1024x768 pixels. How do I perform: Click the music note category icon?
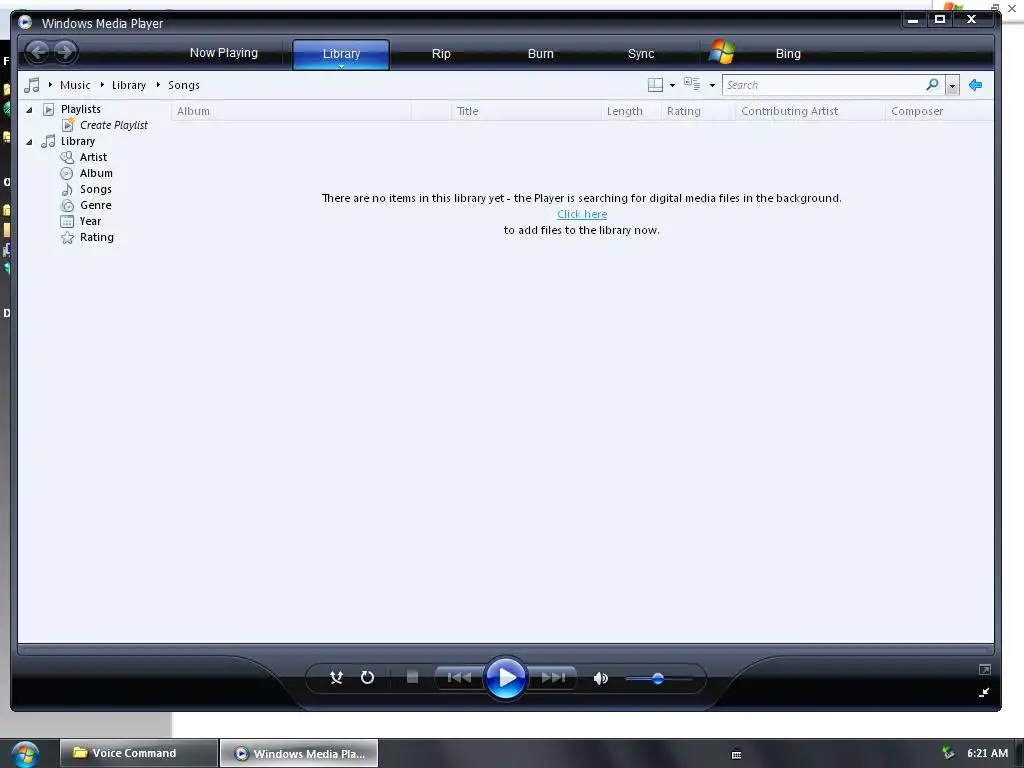coord(31,85)
